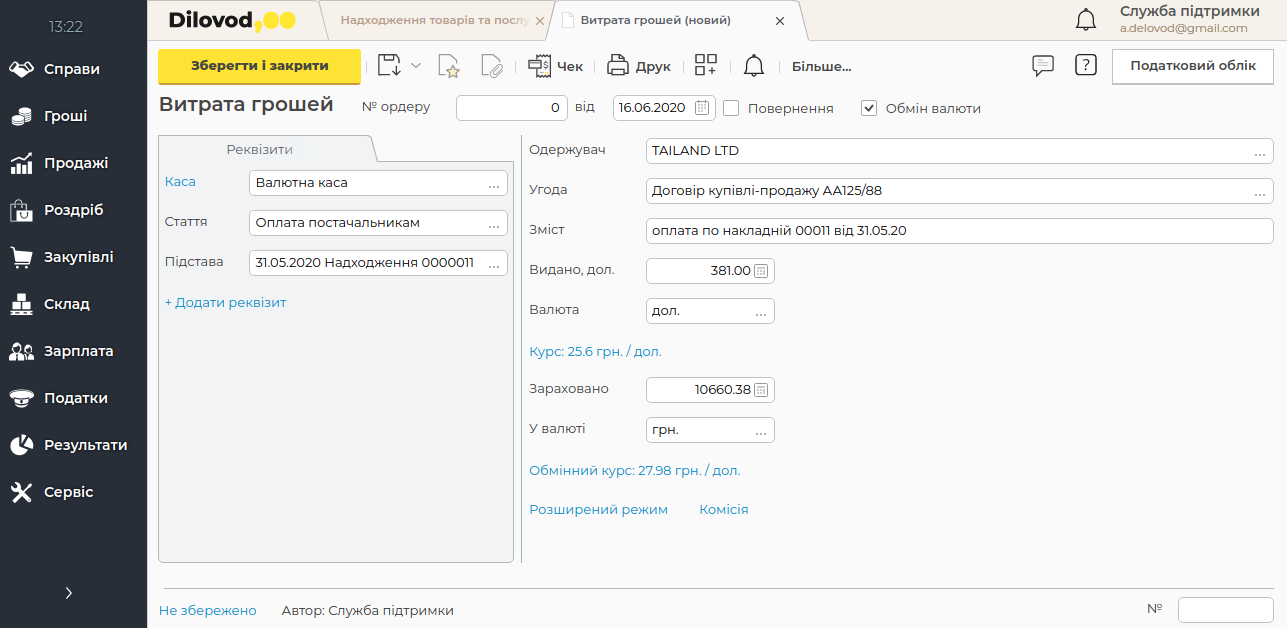Click the Каса link label

(x=180, y=182)
